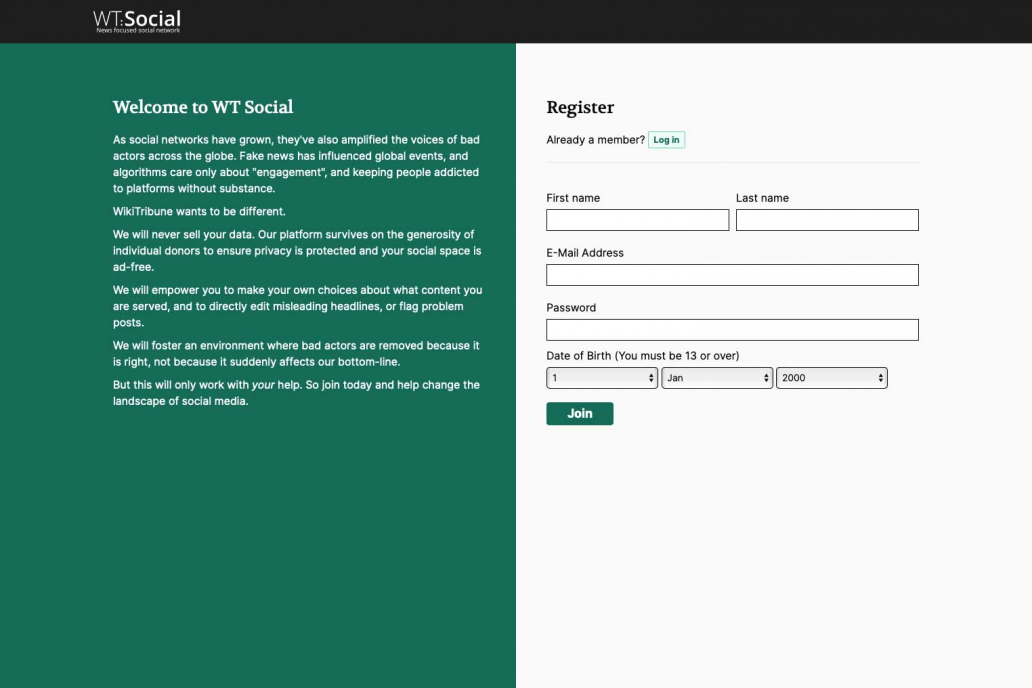Select paragraph starting 'We will foster an environment'
The width and height of the screenshot is (1032, 688).
296,354
